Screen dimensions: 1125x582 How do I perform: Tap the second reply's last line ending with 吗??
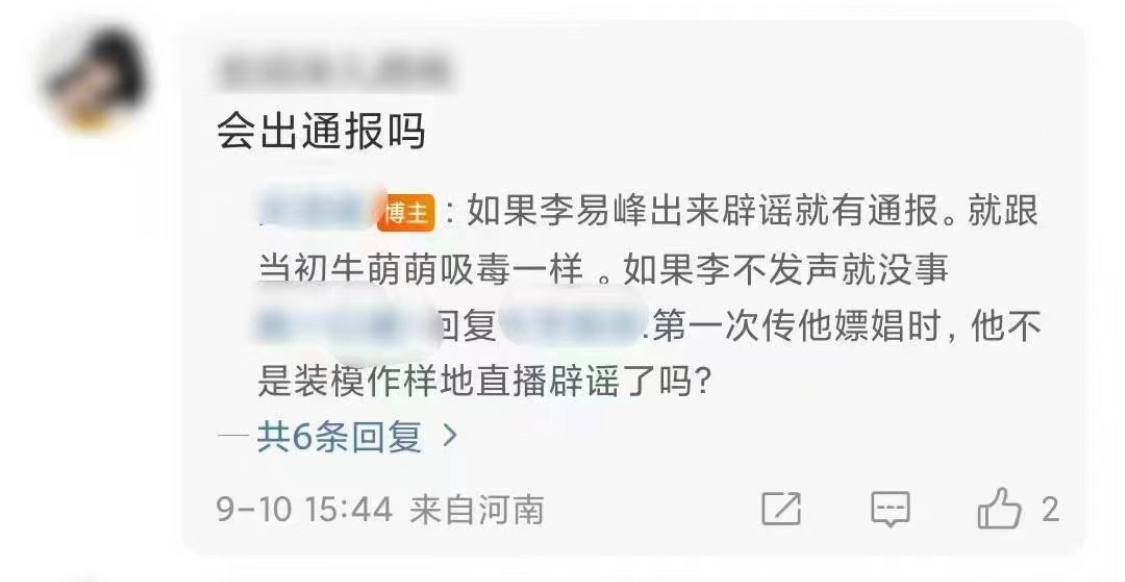coord(484,384)
